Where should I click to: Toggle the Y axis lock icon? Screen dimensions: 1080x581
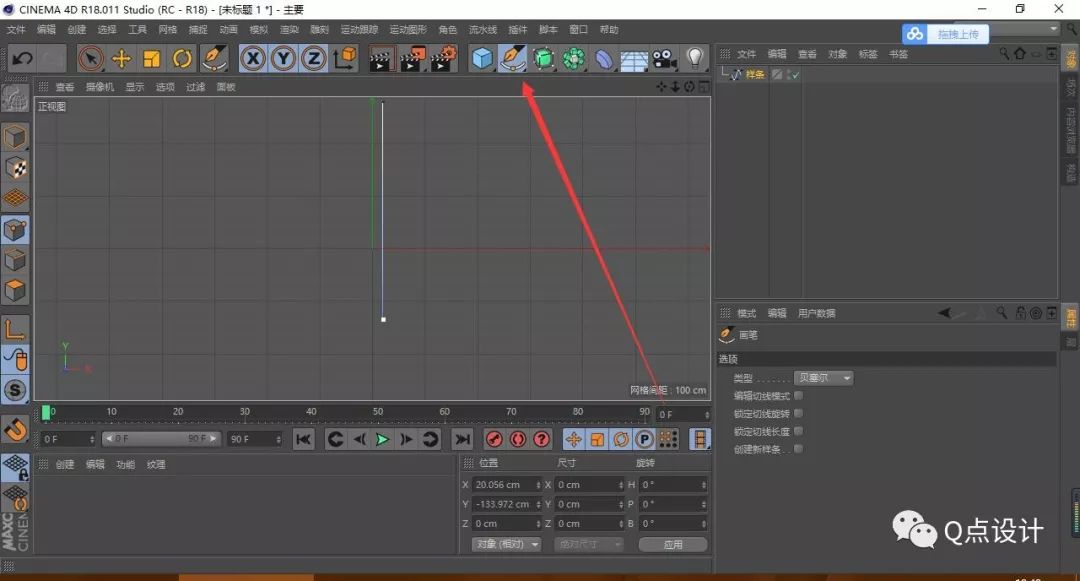pyautogui.click(x=283, y=59)
